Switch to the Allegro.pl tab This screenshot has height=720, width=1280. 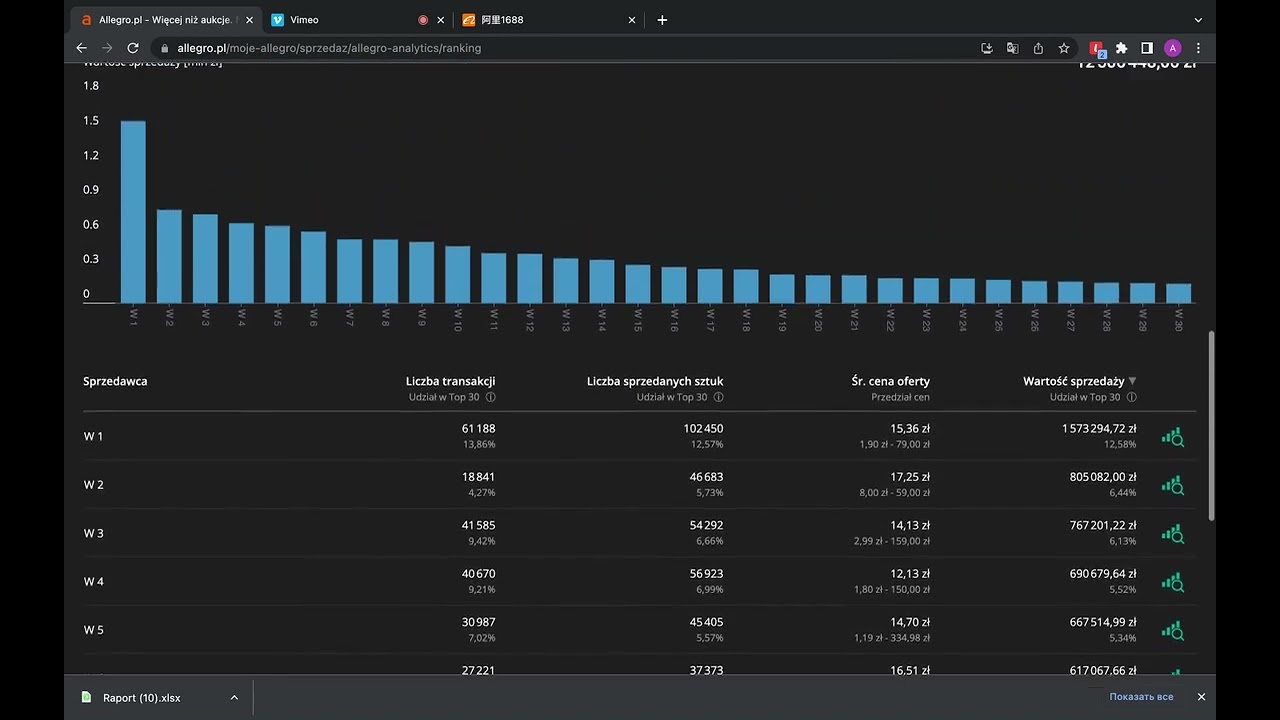click(x=163, y=20)
